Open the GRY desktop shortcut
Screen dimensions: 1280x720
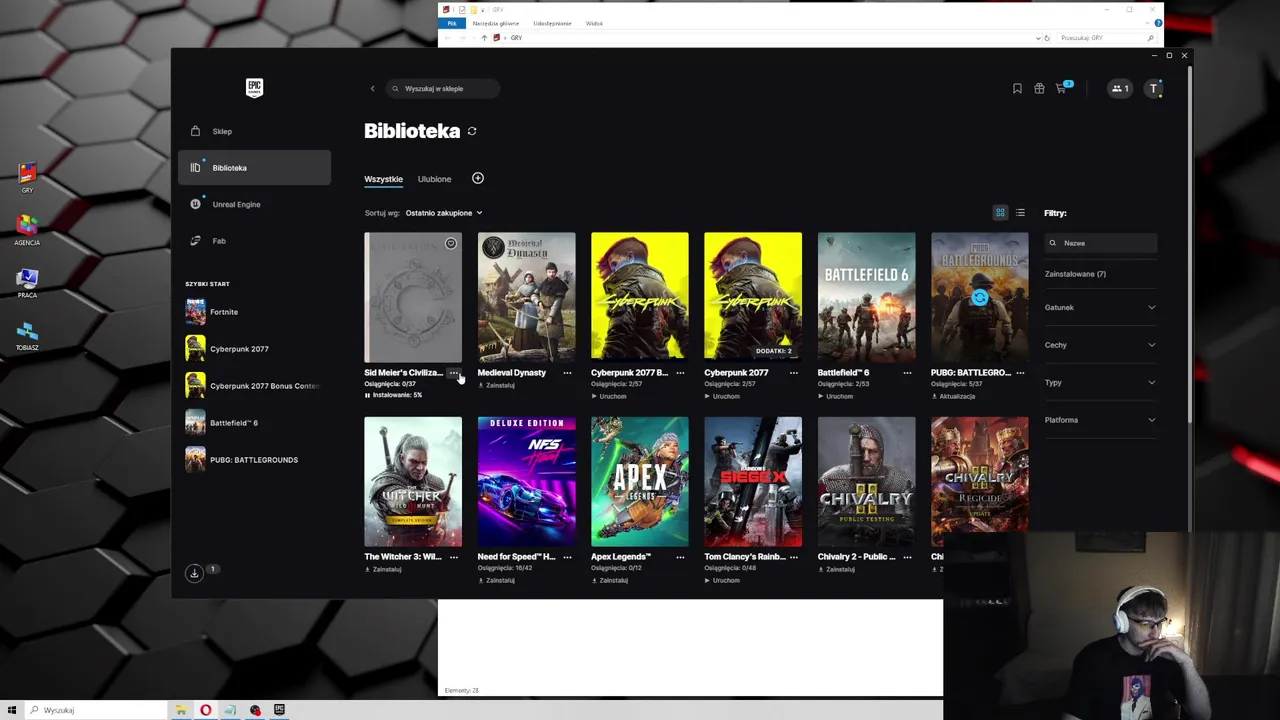[27, 179]
